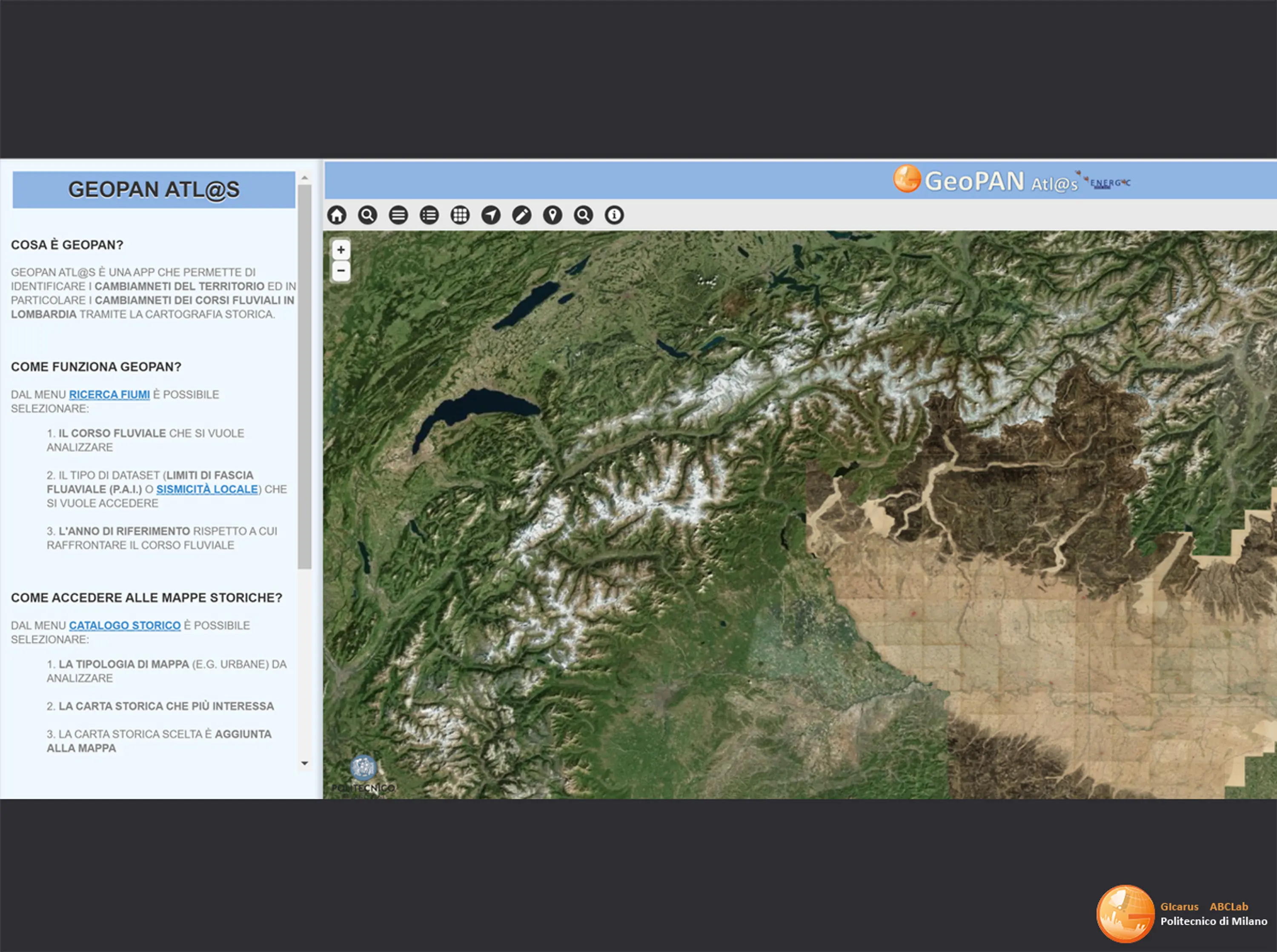Open the bulleted list legend icon
This screenshot has height=952, width=1277.
coord(429,215)
